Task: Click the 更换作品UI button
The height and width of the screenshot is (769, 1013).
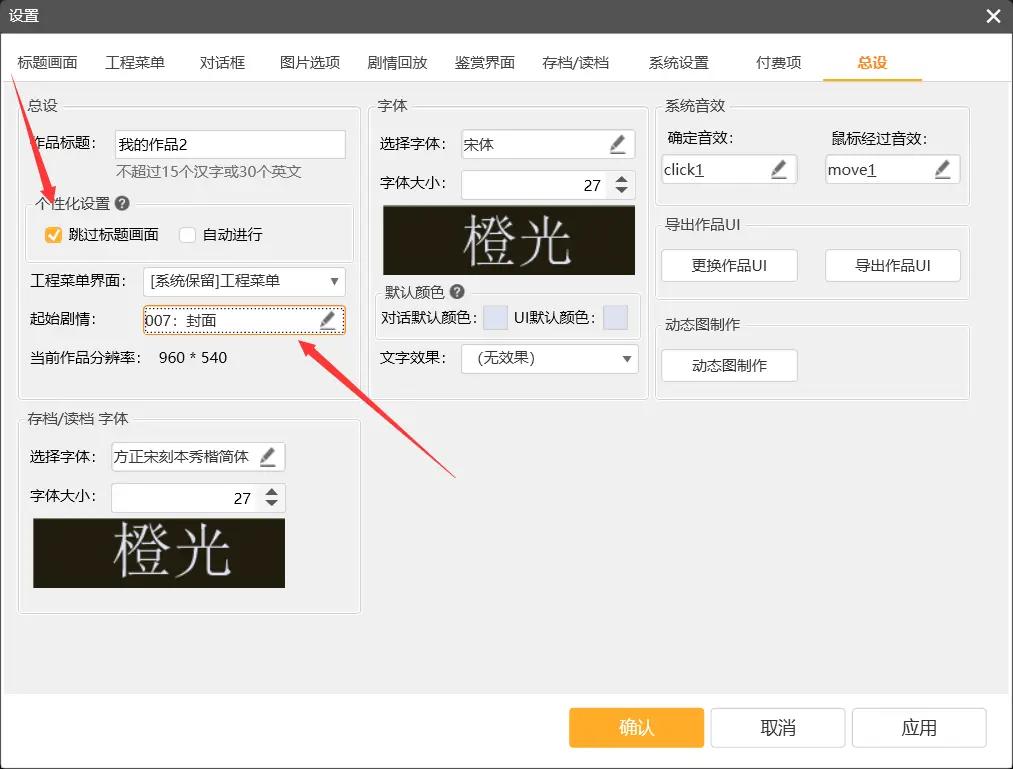Action: [x=728, y=265]
